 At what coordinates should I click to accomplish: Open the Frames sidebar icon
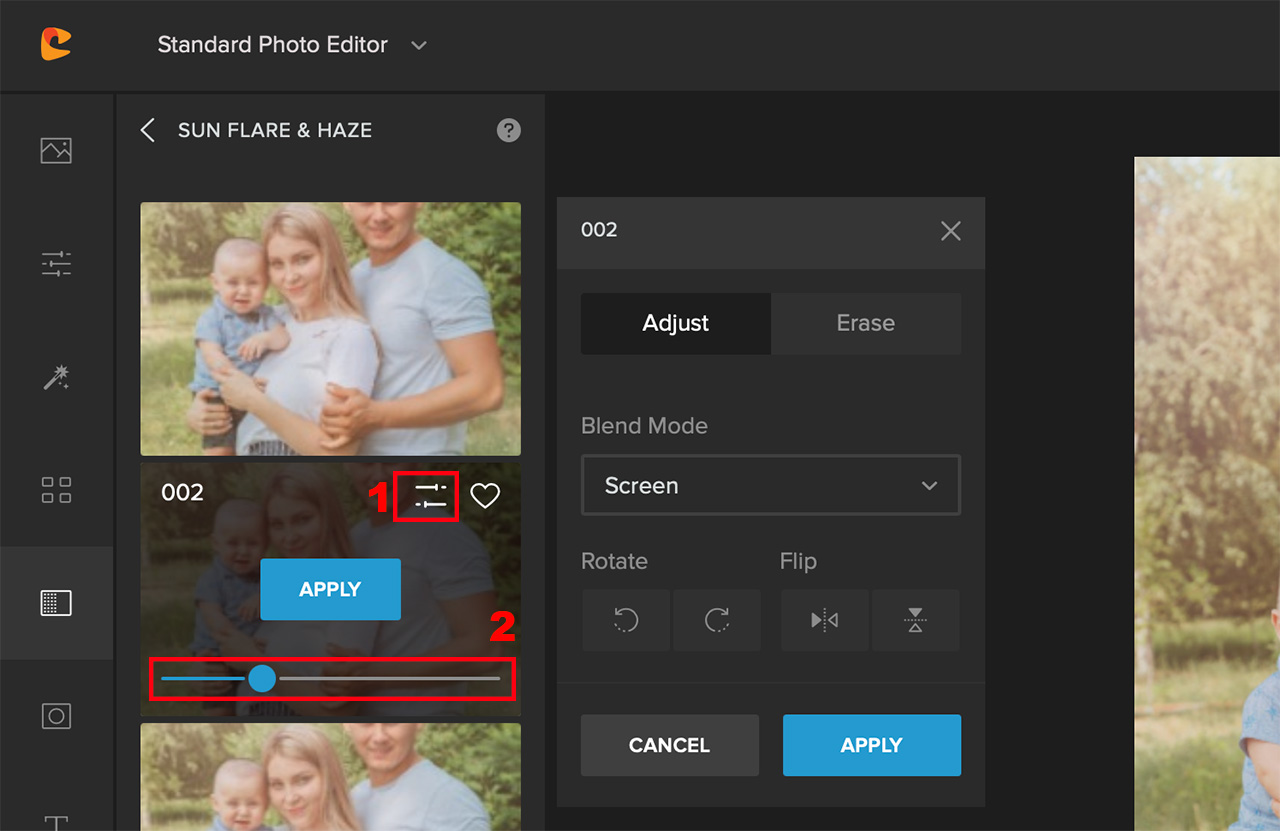(56, 716)
